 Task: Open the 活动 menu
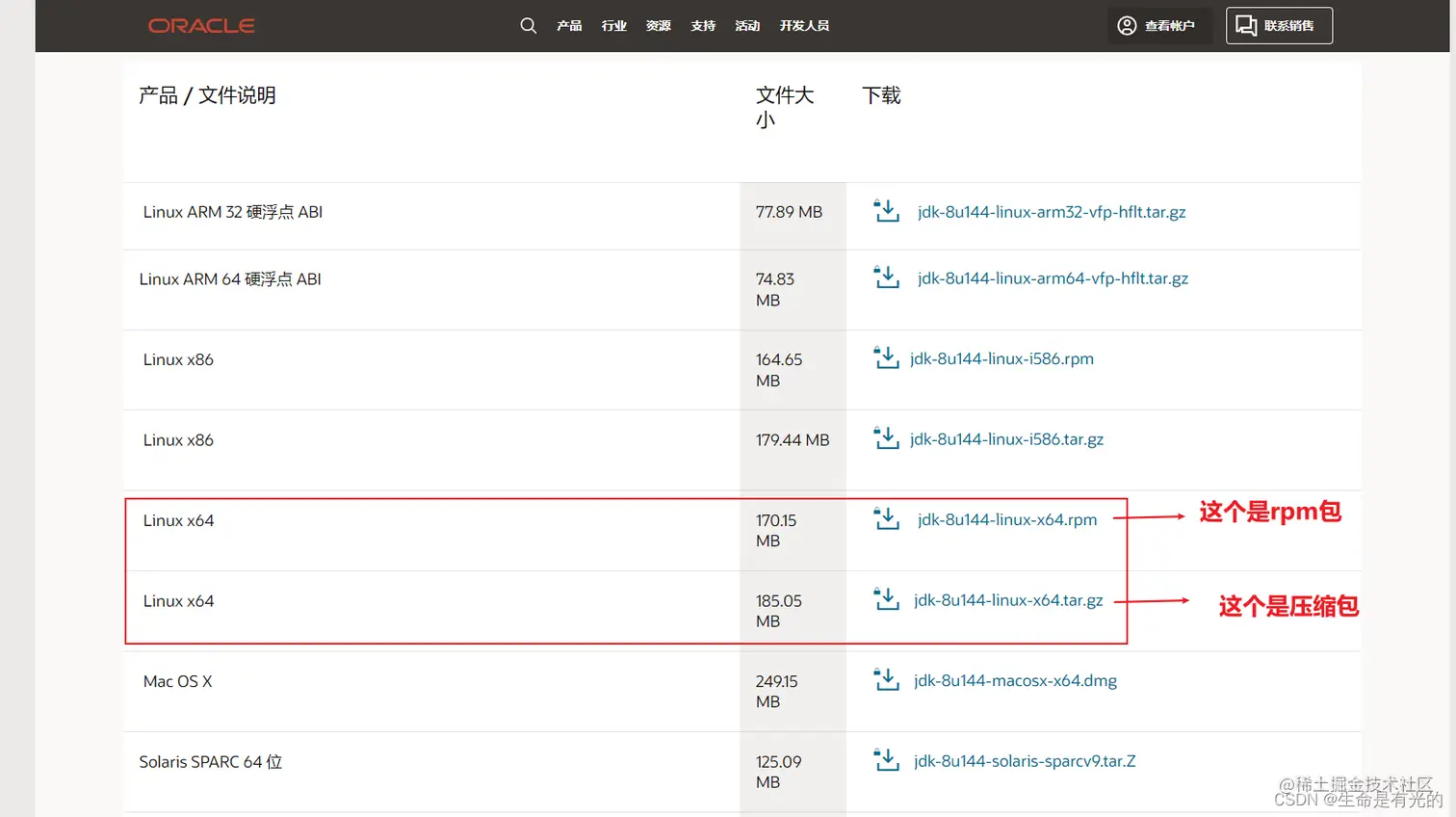pos(747,26)
